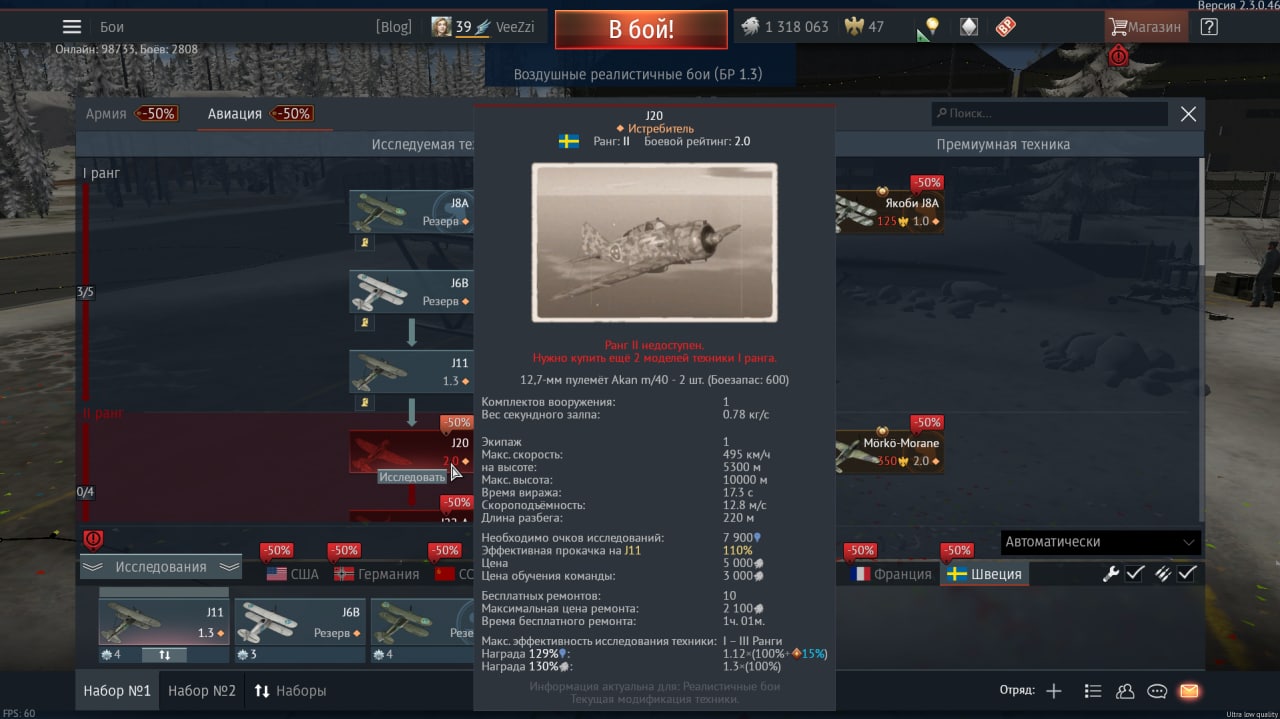Start battle with В бой! button

click(641, 29)
